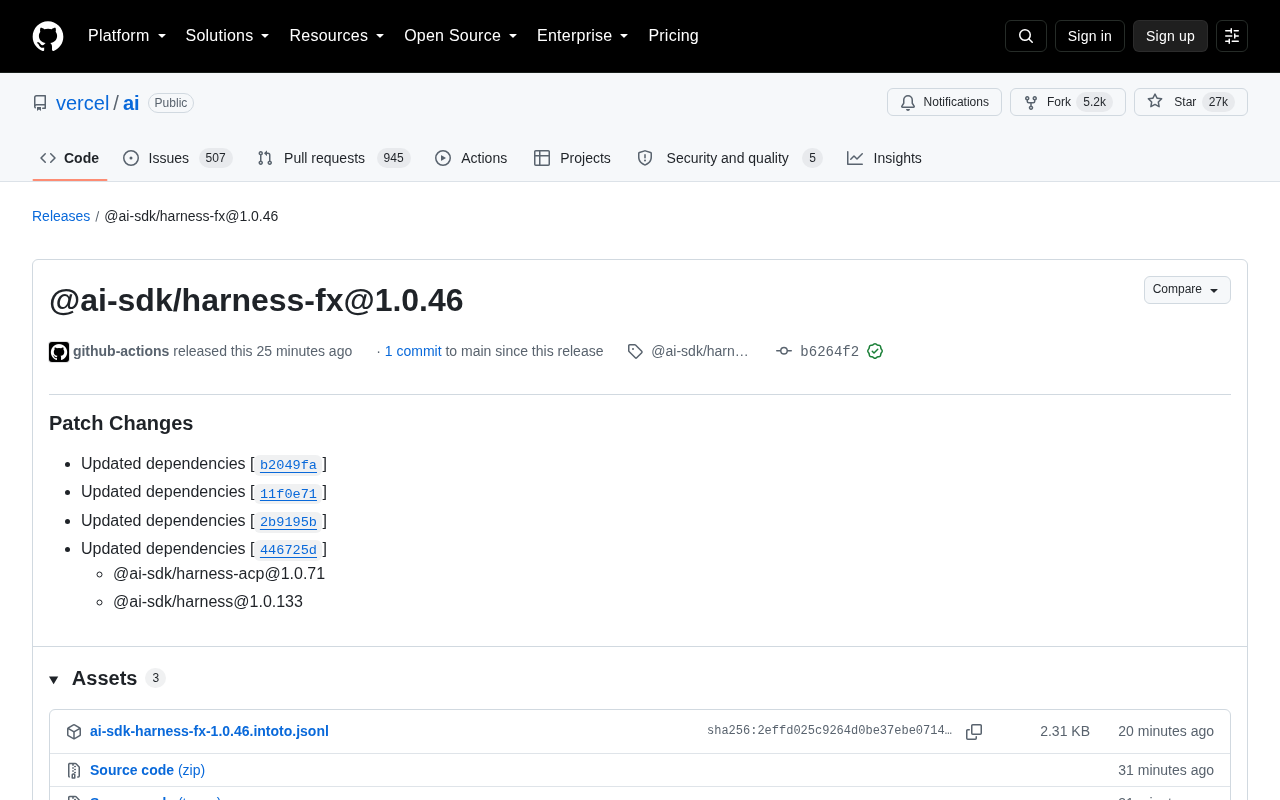Open the Projects tab
This screenshot has height=800, width=1280.
(572, 158)
